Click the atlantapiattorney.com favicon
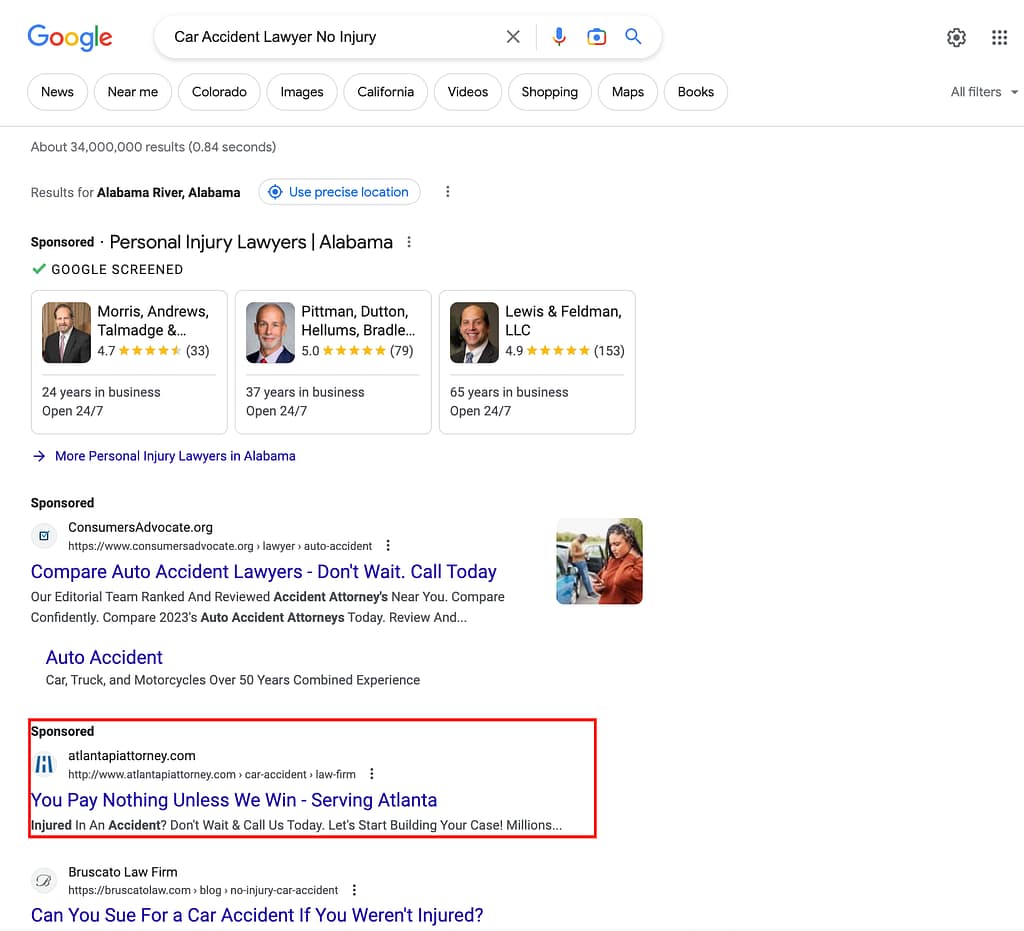Viewport: 1024px width, 931px height. click(44, 764)
